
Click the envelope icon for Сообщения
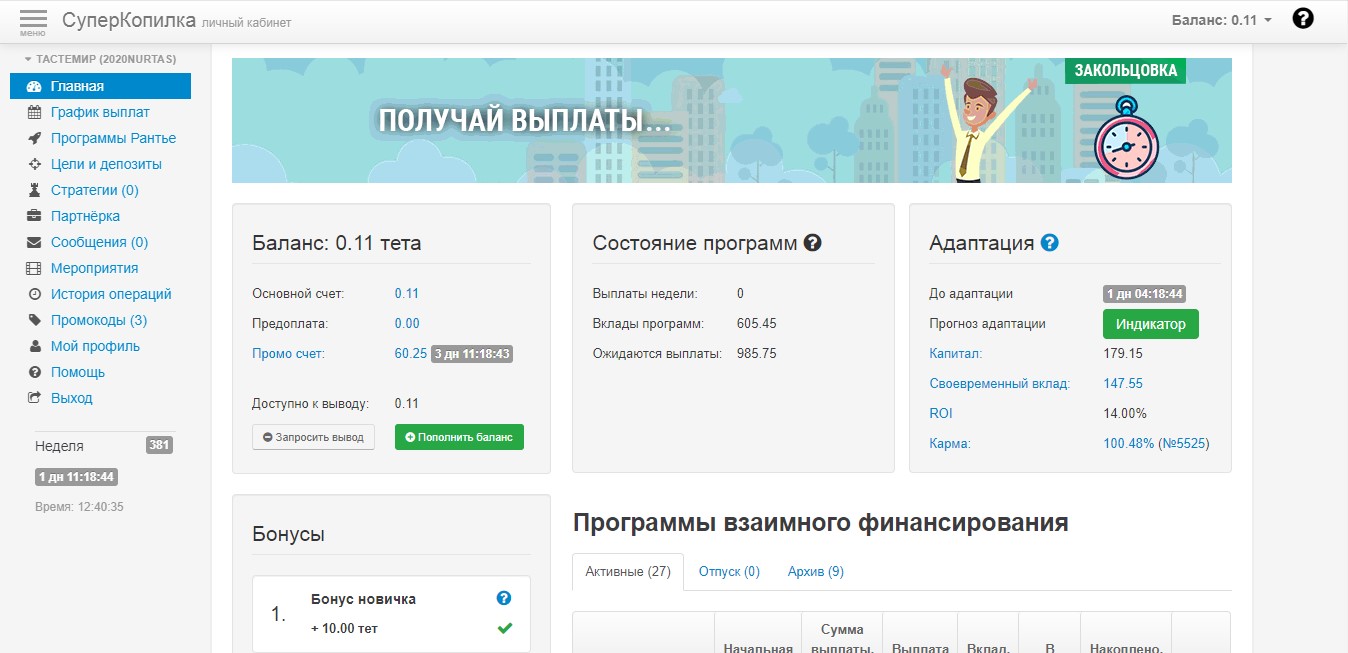coord(34,242)
